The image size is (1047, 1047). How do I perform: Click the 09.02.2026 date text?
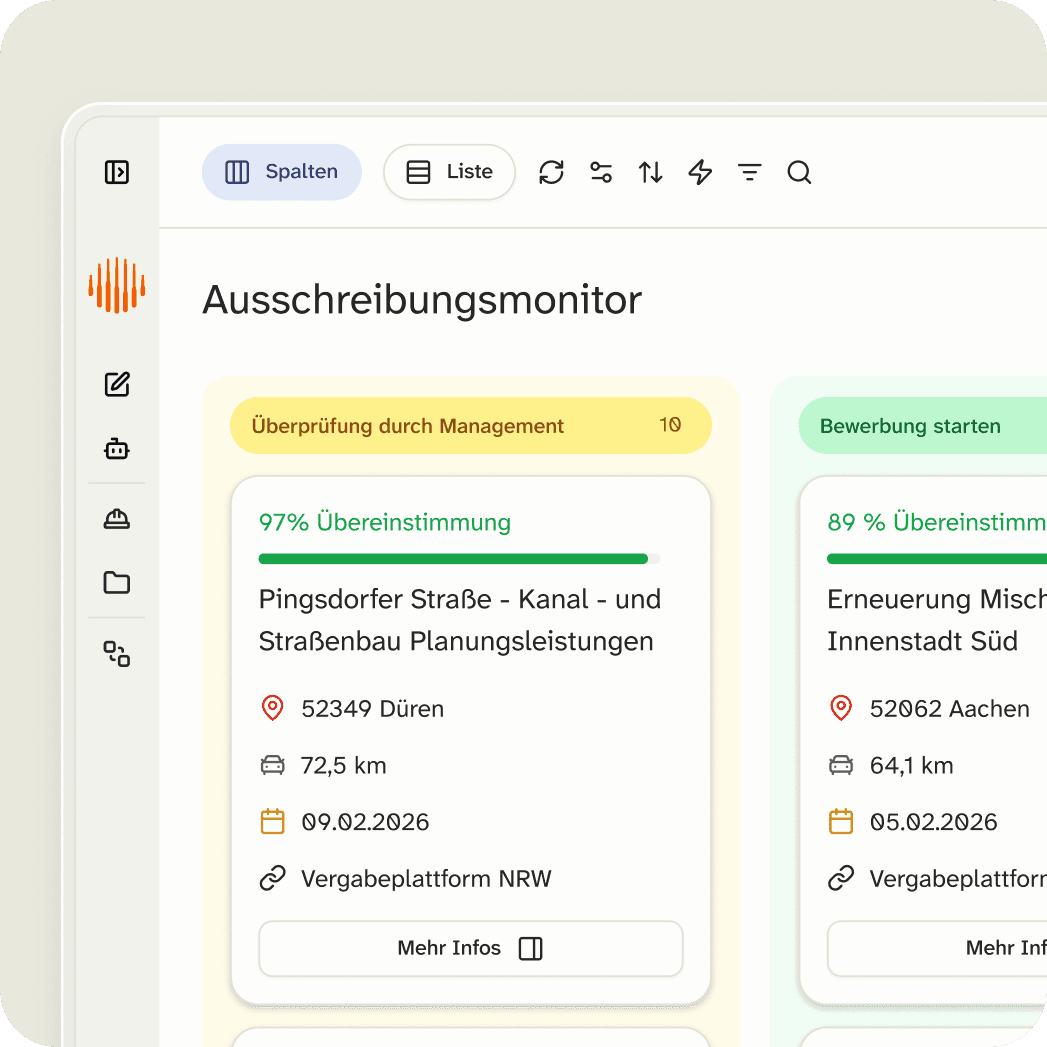(365, 822)
